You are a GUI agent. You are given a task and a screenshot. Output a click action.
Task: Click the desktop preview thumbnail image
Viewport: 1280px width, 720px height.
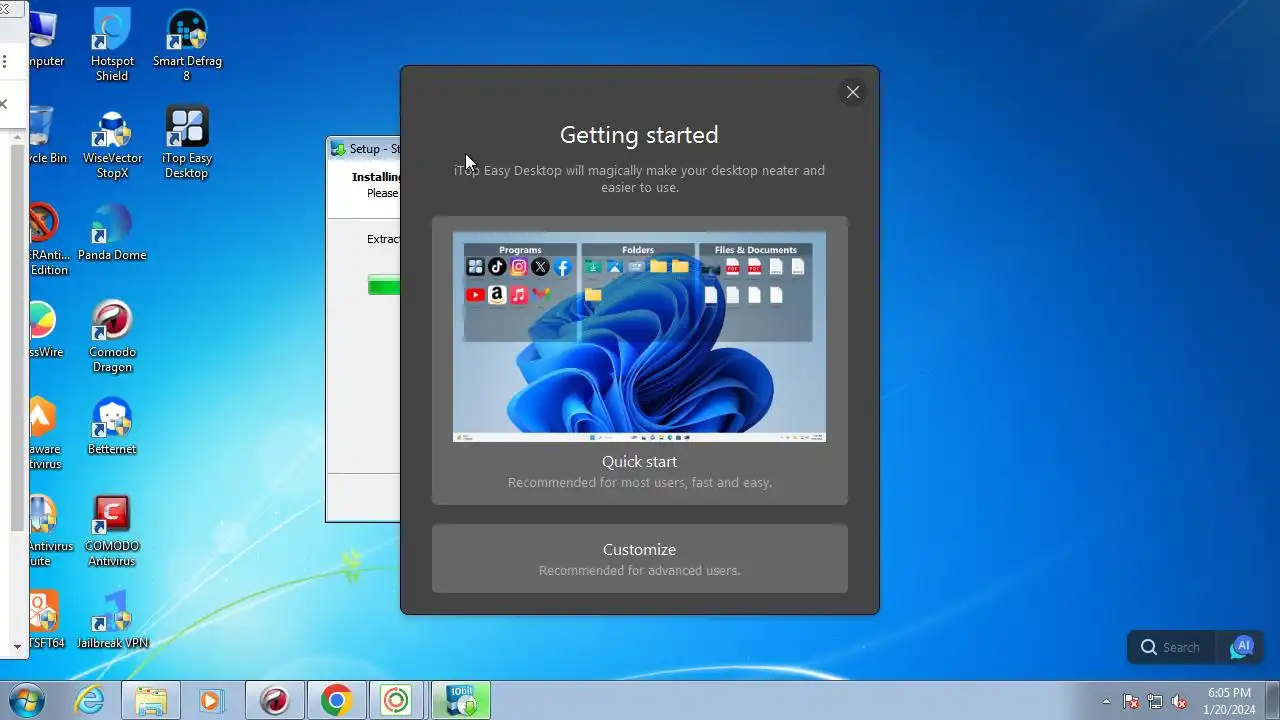pyautogui.click(x=639, y=337)
